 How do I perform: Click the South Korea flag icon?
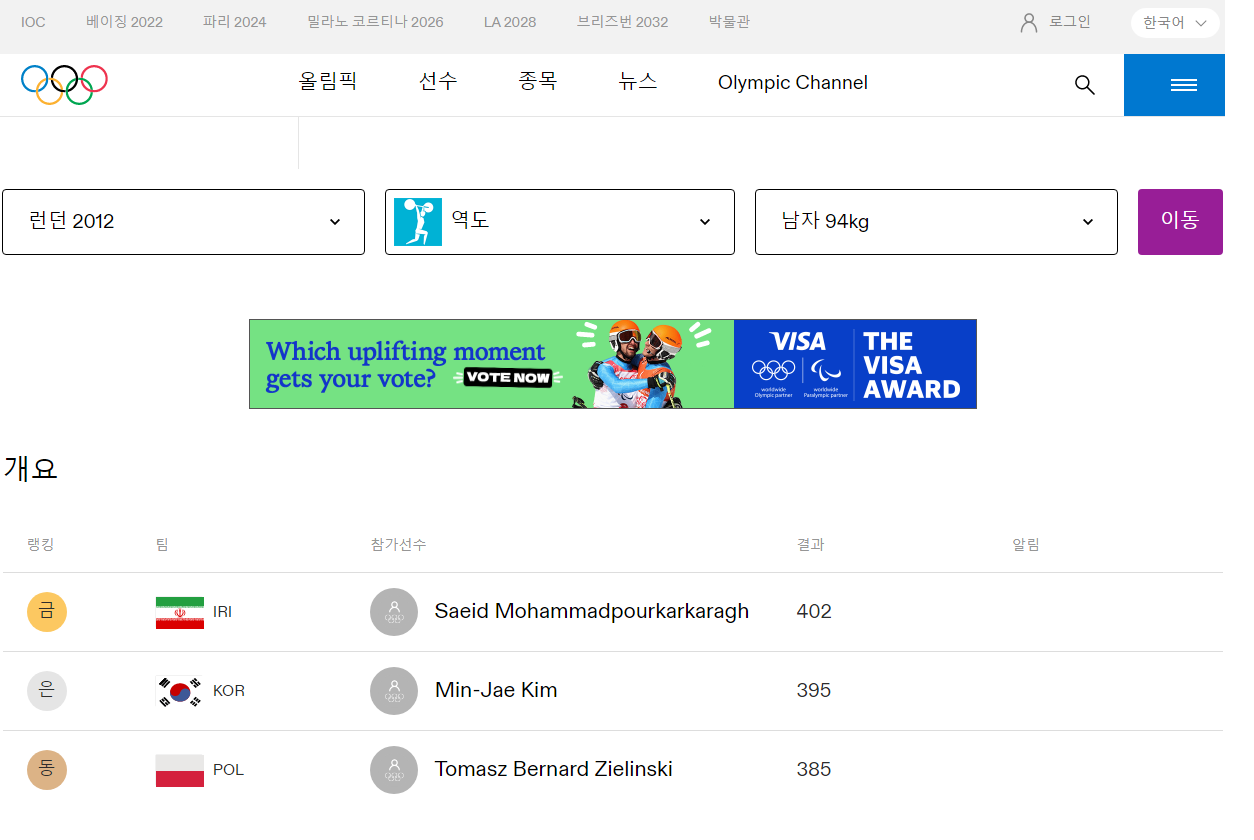point(180,691)
